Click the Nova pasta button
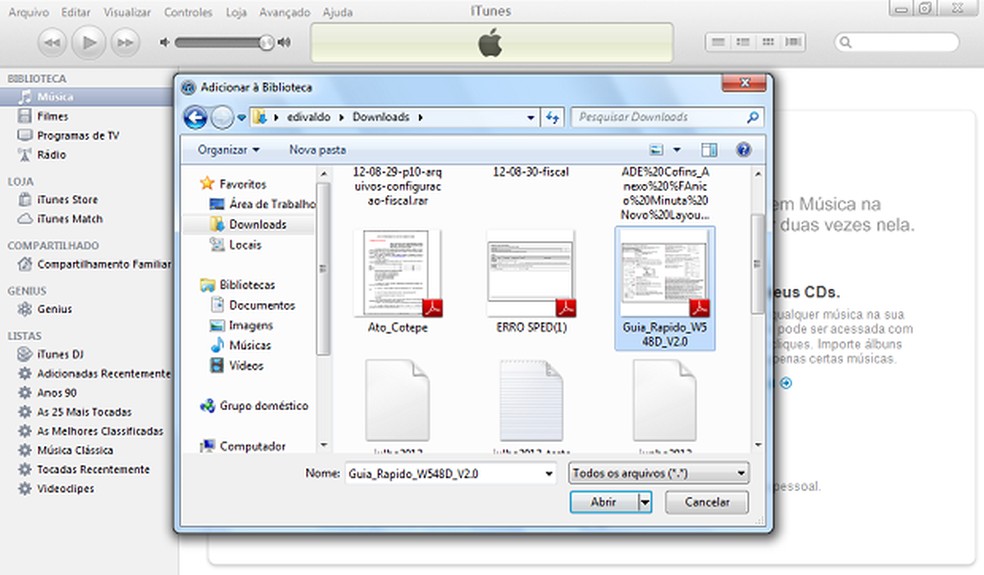 pyautogui.click(x=318, y=150)
